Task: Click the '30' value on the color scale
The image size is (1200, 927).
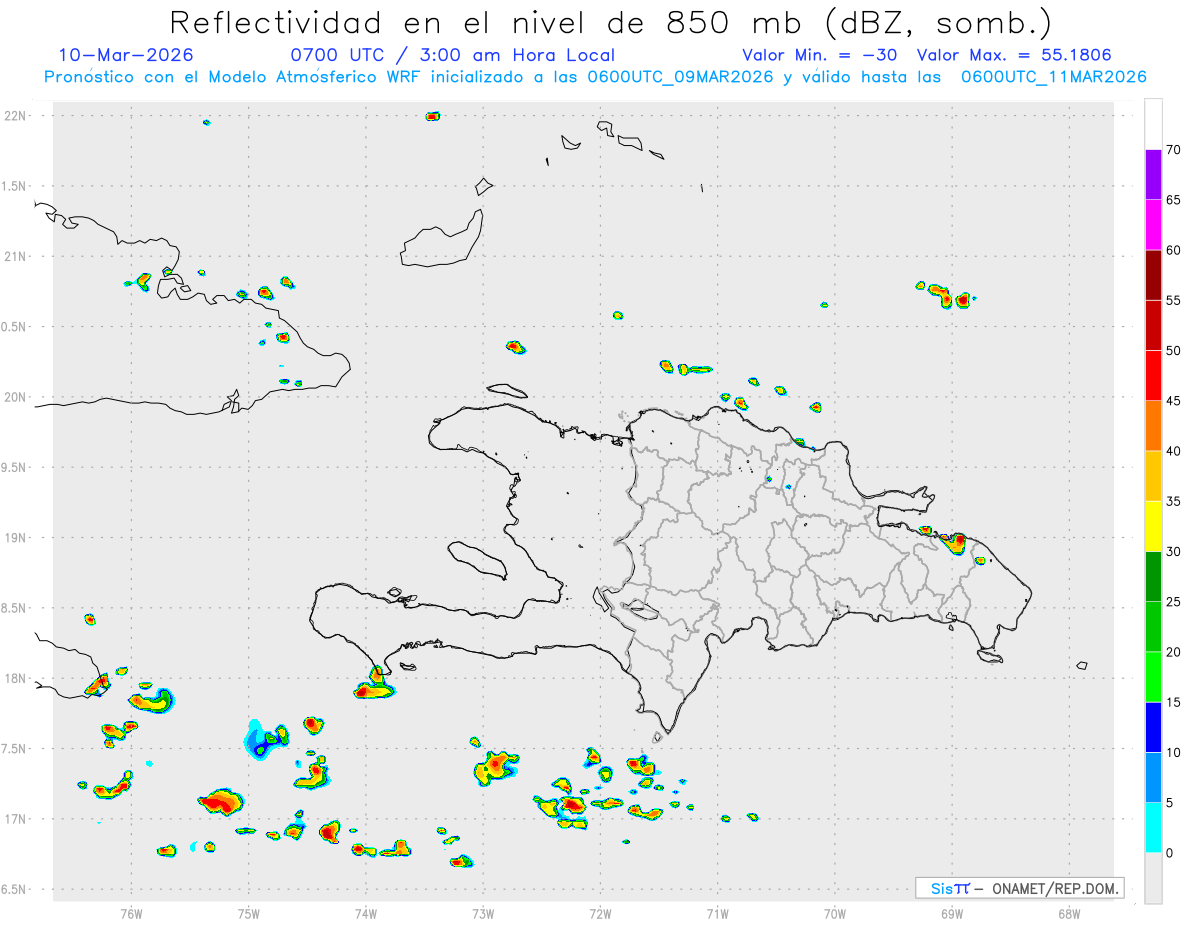Action: (1173, 552)
